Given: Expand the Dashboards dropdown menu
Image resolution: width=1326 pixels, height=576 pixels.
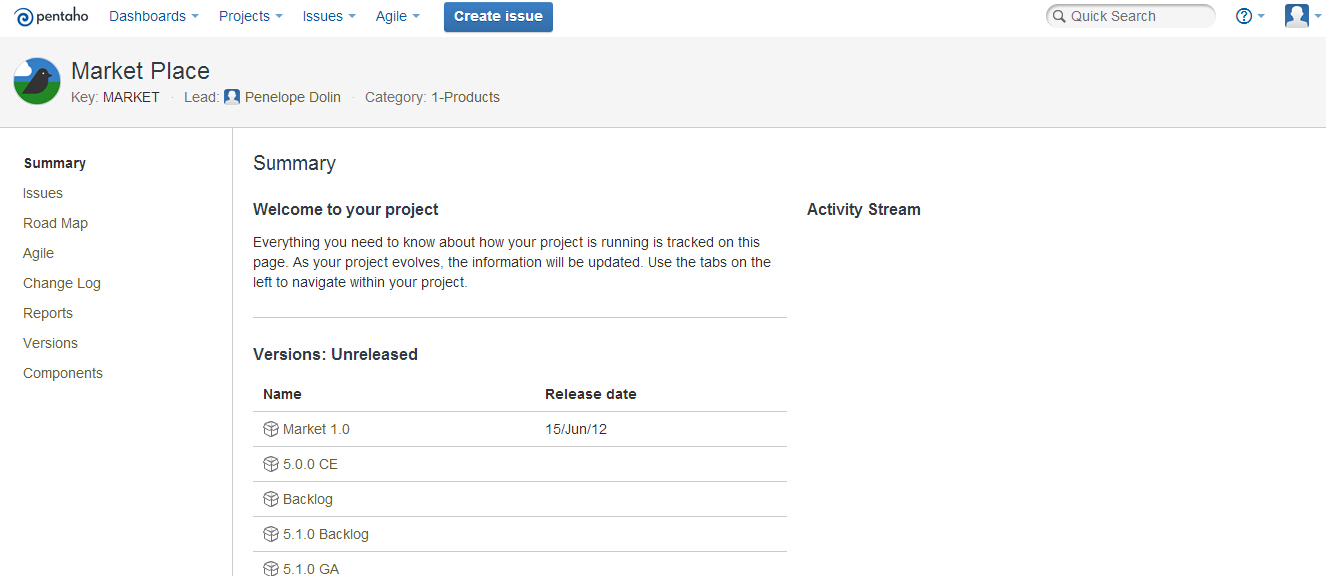Looking at the screenshot, I should pyautogui.click(x=154, y=16).
